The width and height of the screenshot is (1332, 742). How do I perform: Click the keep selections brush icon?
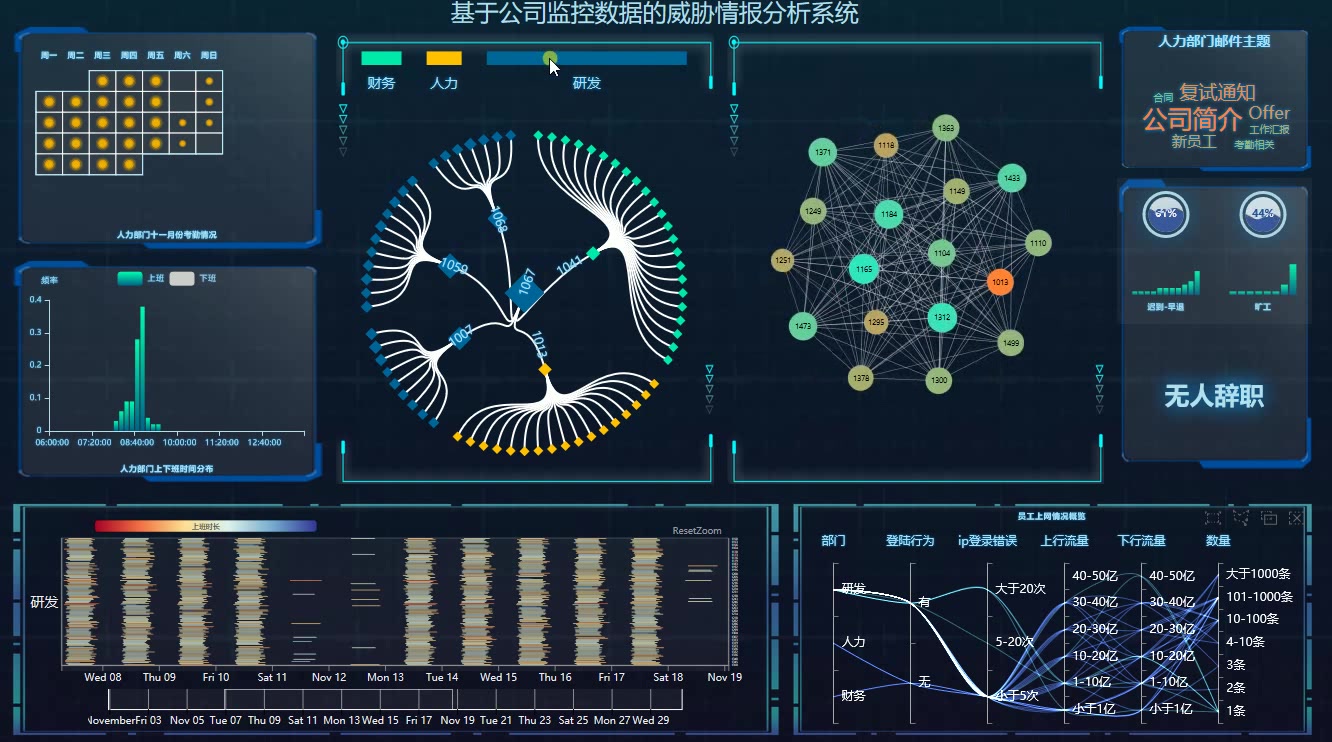point(1269,517)
